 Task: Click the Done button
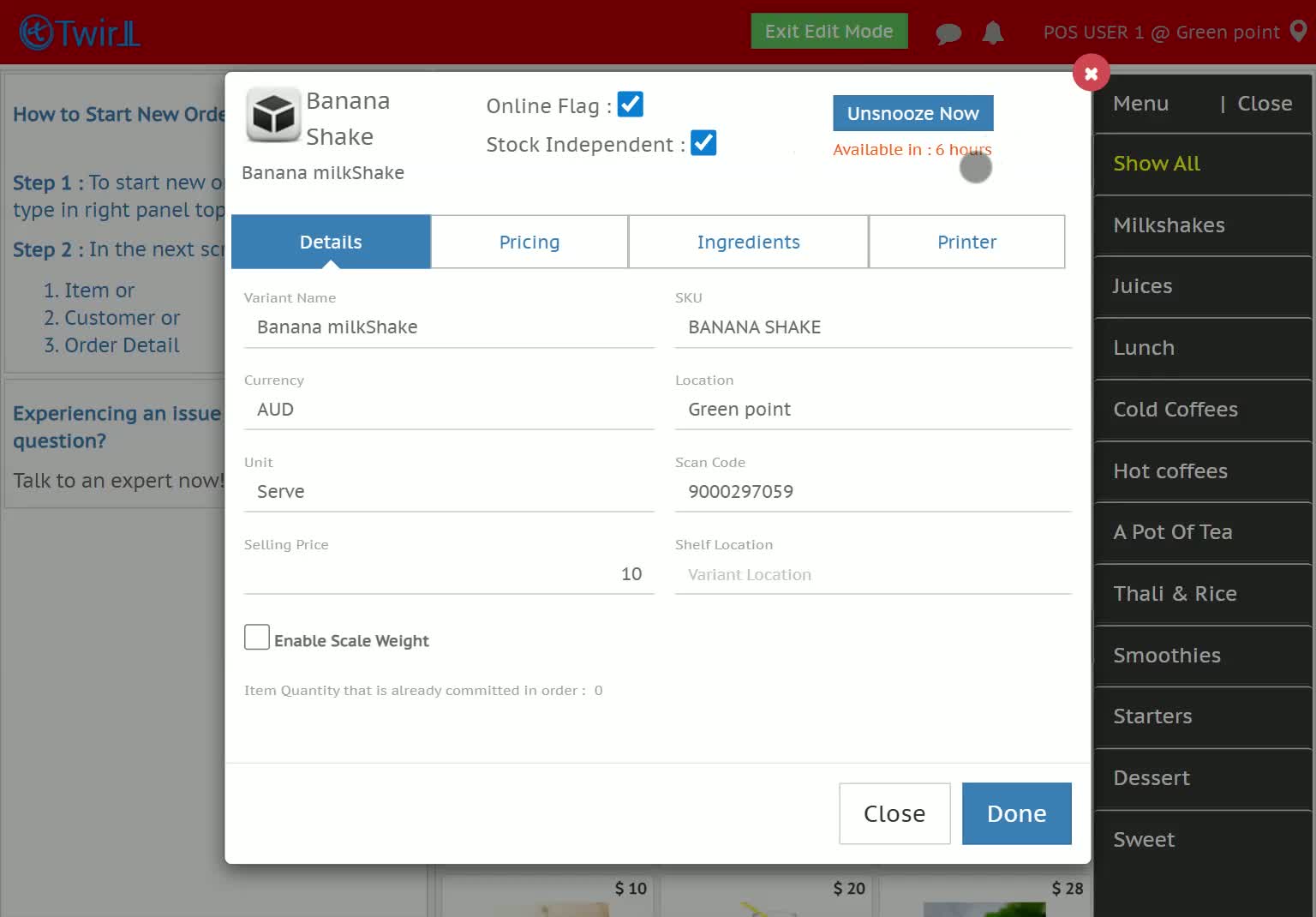point(1017,813)
